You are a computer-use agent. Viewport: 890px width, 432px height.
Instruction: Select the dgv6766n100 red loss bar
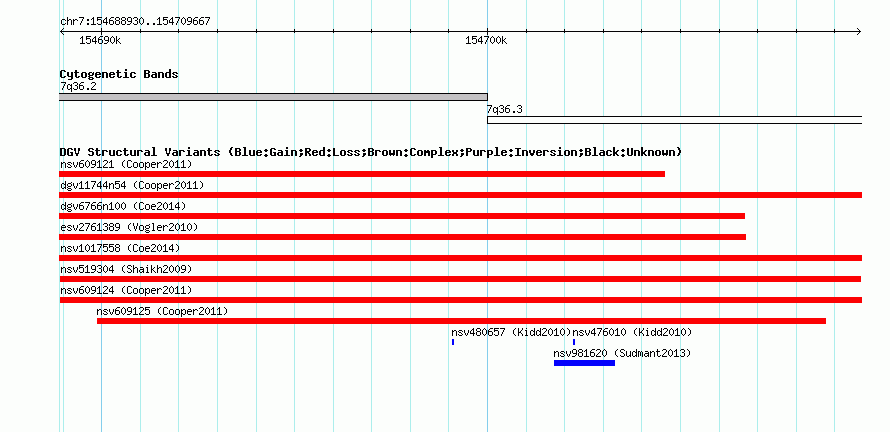(x=402, y=216)
